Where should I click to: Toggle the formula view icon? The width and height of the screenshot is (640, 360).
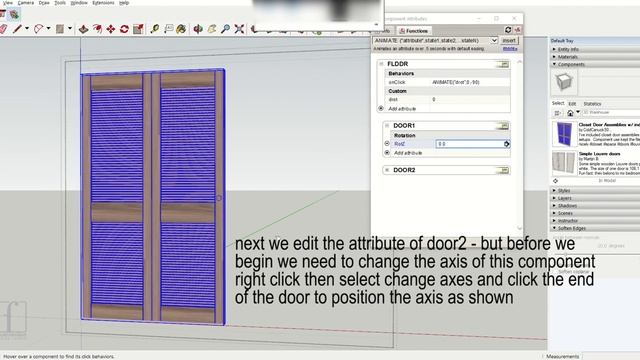coord(518,30)
